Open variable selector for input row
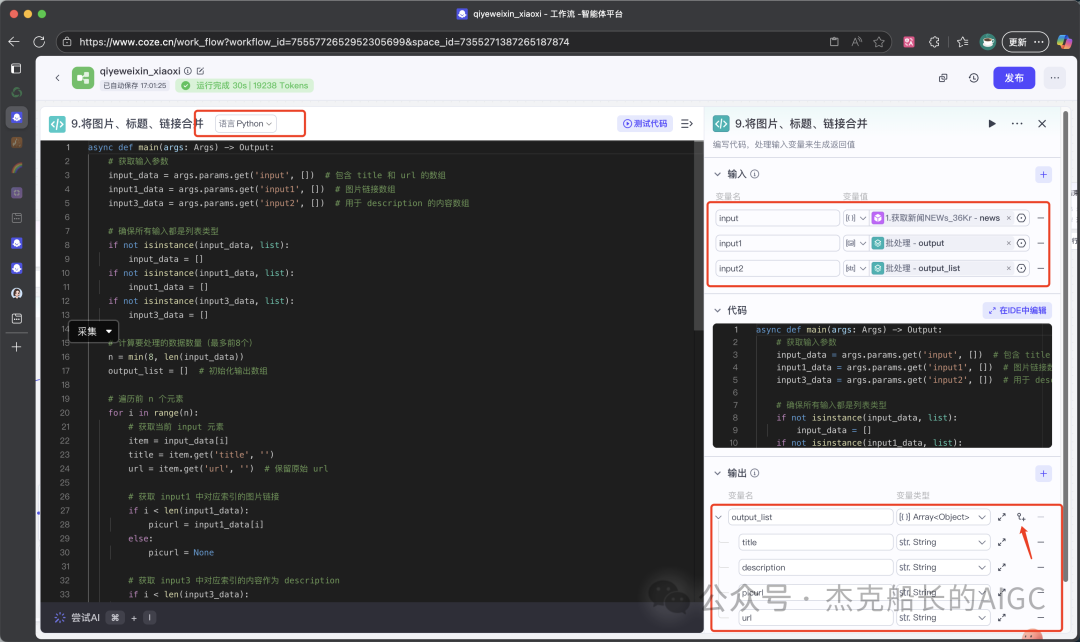This screenshot has height=642, width=1080. tap(1021, 218)
